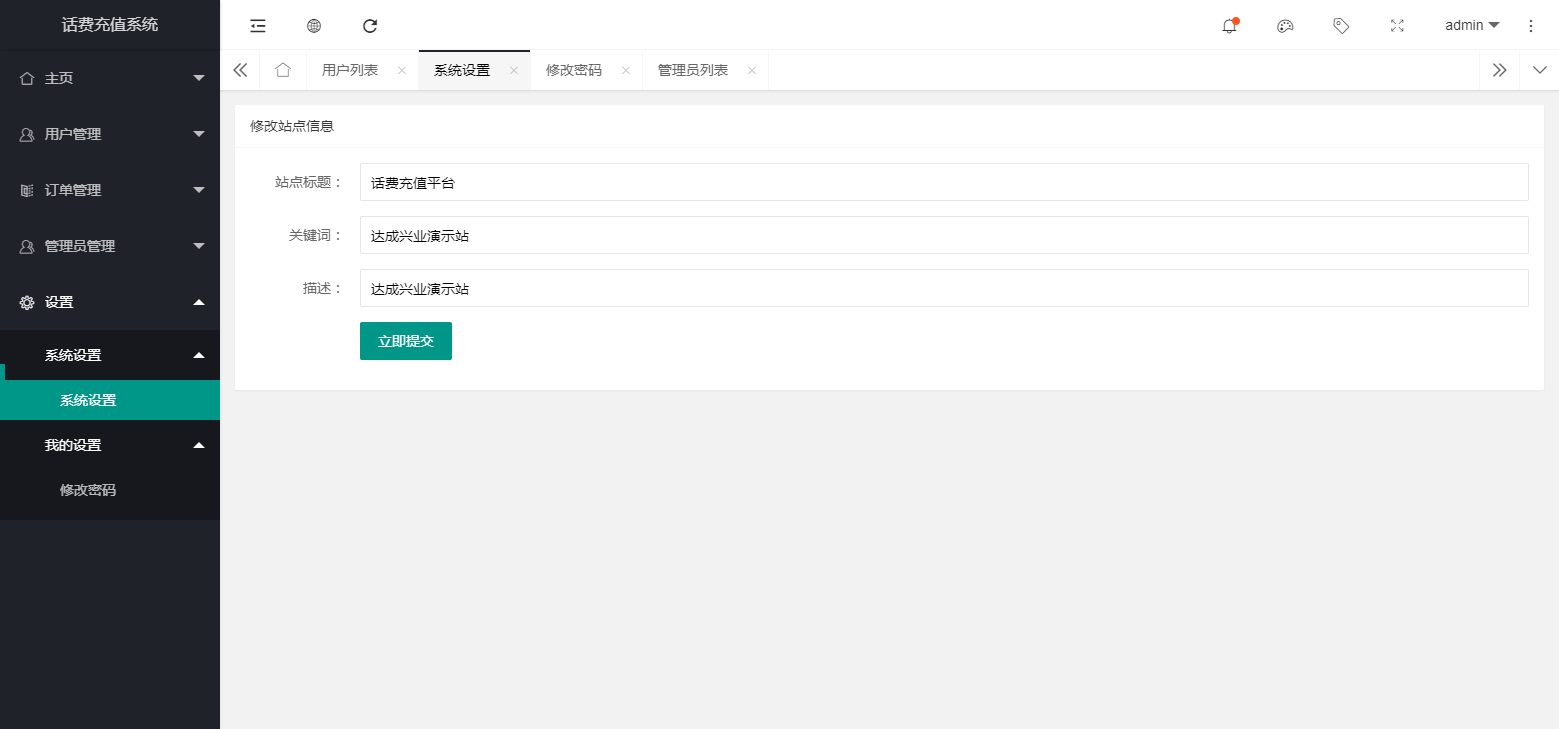1559x729 pixels.
Task: Click the vertical three-dot more icon
Action: click(1530, 26)
